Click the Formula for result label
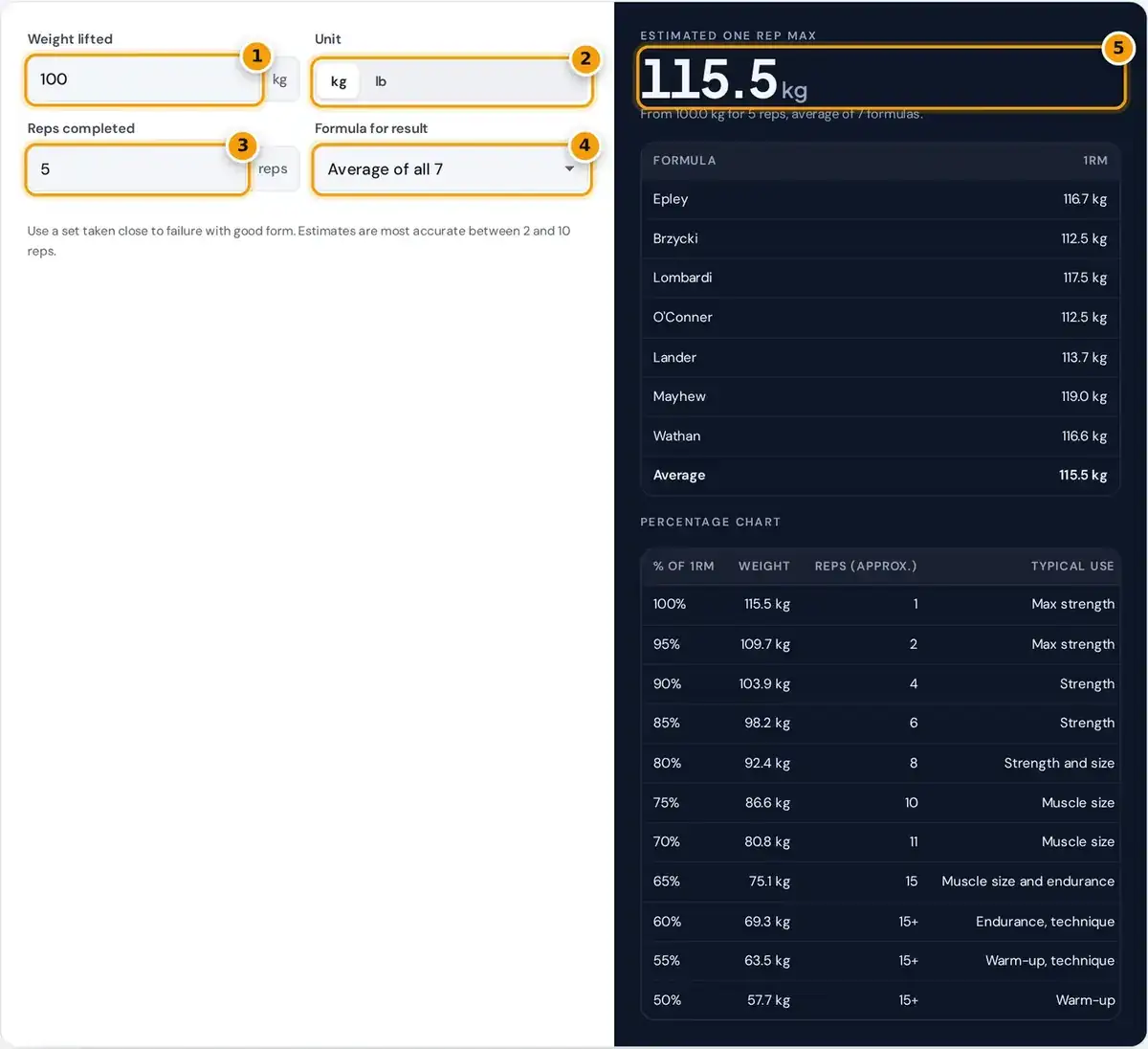This screenshot has height=1049, width=1148. click(371, 128)
